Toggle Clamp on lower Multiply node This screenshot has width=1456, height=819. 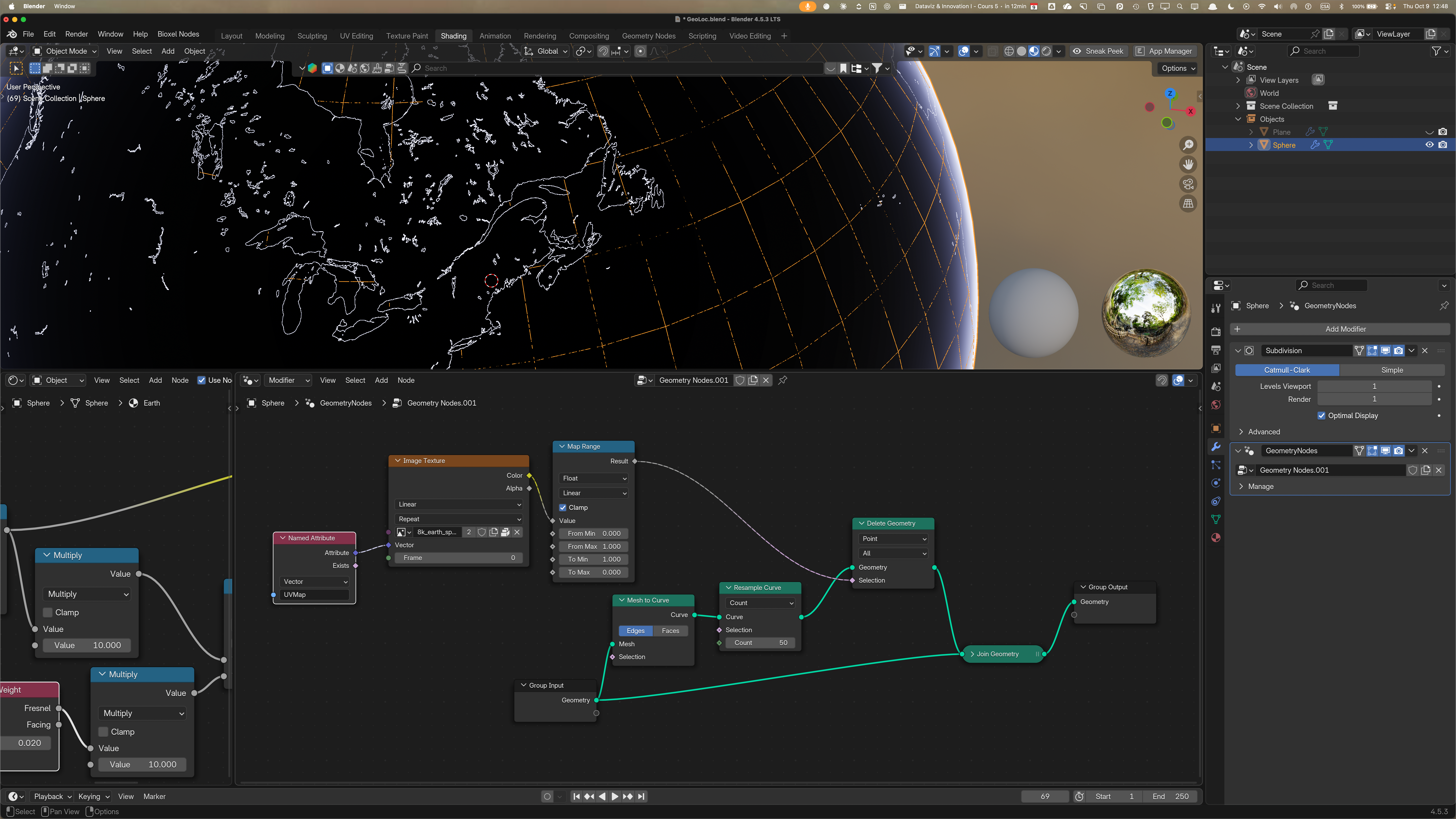(103, 732)
